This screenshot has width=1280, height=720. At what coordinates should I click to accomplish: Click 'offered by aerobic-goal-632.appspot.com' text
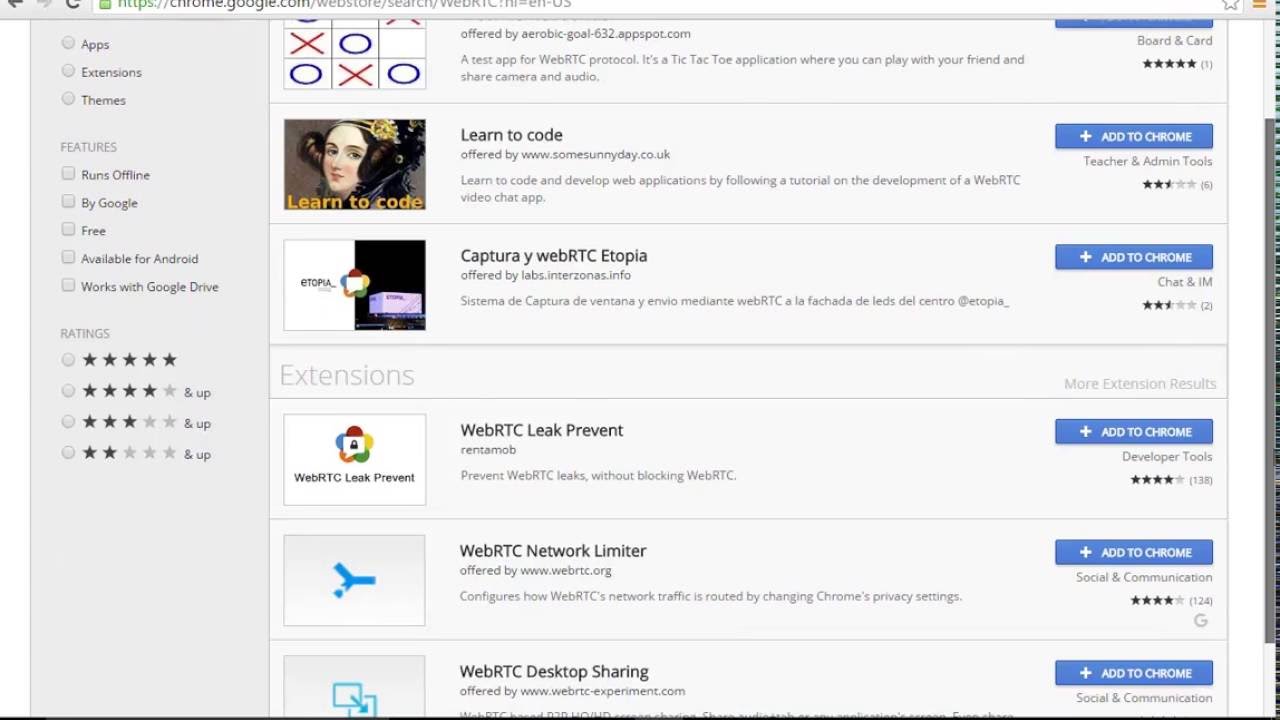(575, 34)
